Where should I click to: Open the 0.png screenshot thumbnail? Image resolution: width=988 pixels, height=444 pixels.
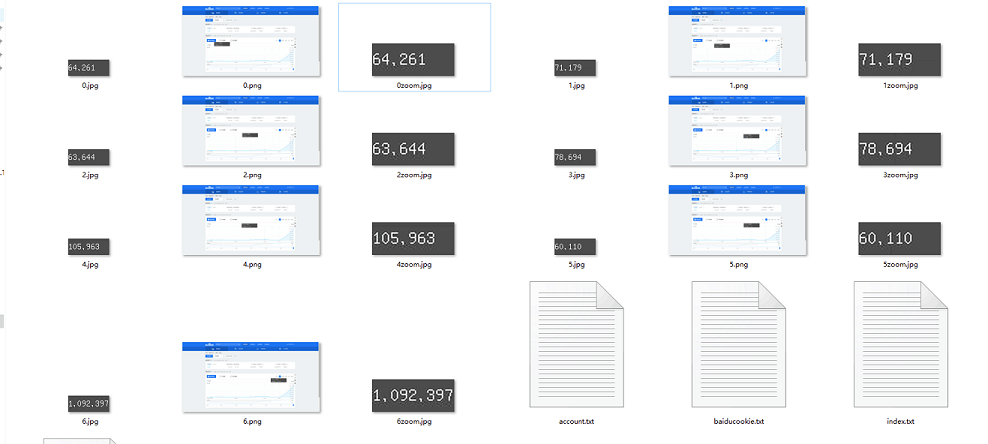251,42
